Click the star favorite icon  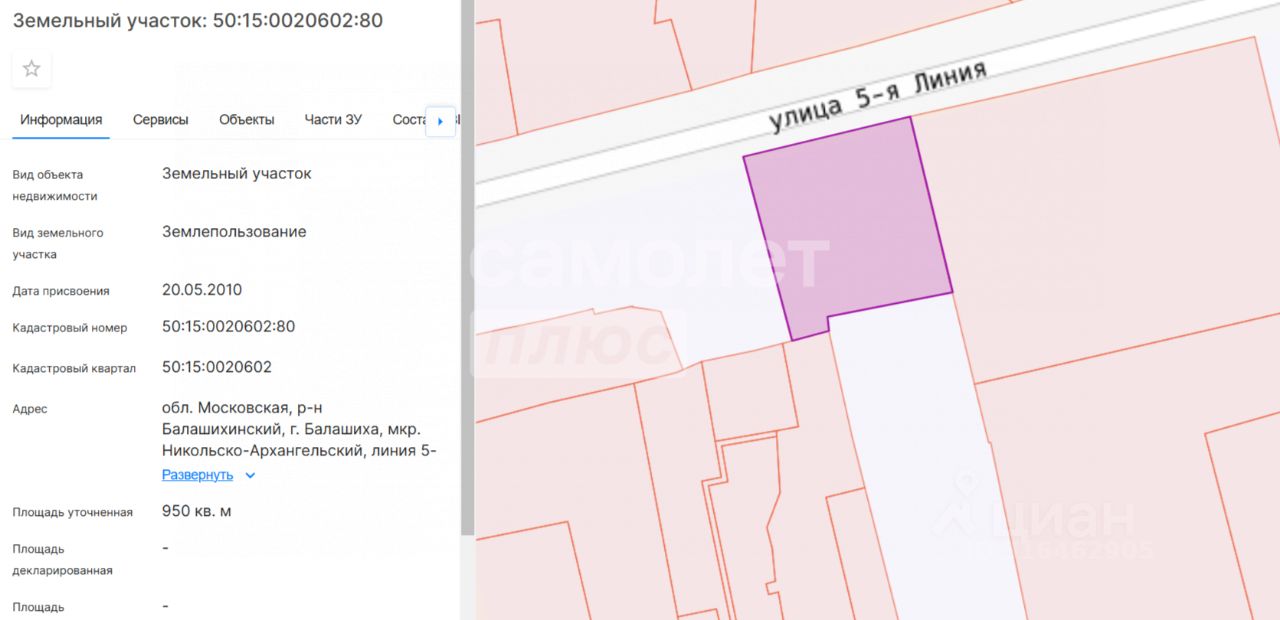click(31, 69)
